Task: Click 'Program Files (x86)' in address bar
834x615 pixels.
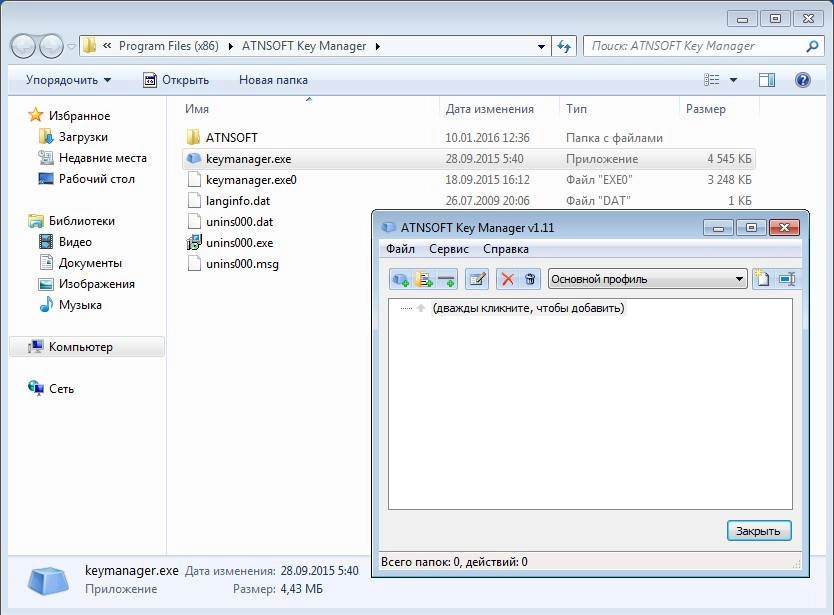Action: pyautogui.click(x=169, y=46)
